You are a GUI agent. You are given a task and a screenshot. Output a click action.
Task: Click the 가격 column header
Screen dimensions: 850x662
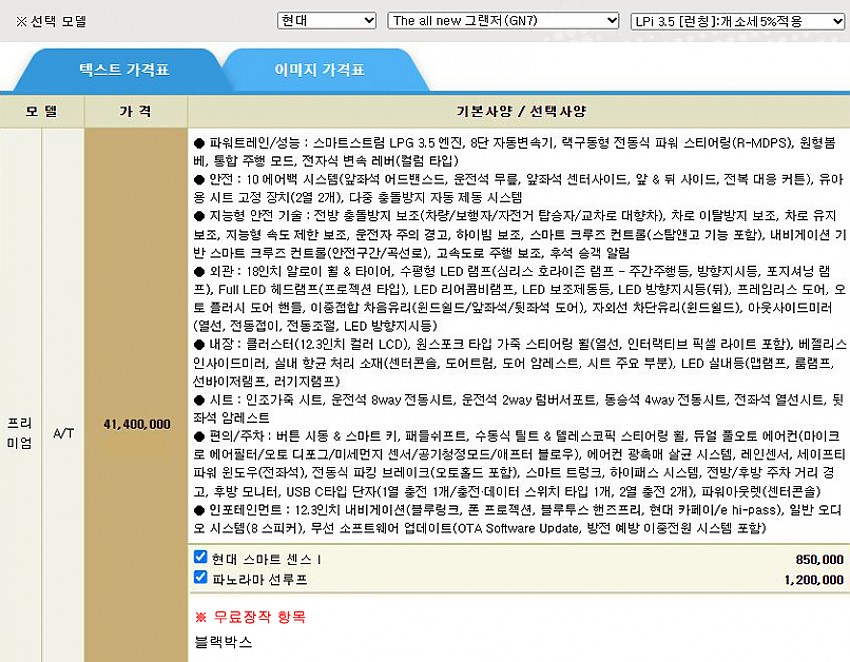coord(135,111)
